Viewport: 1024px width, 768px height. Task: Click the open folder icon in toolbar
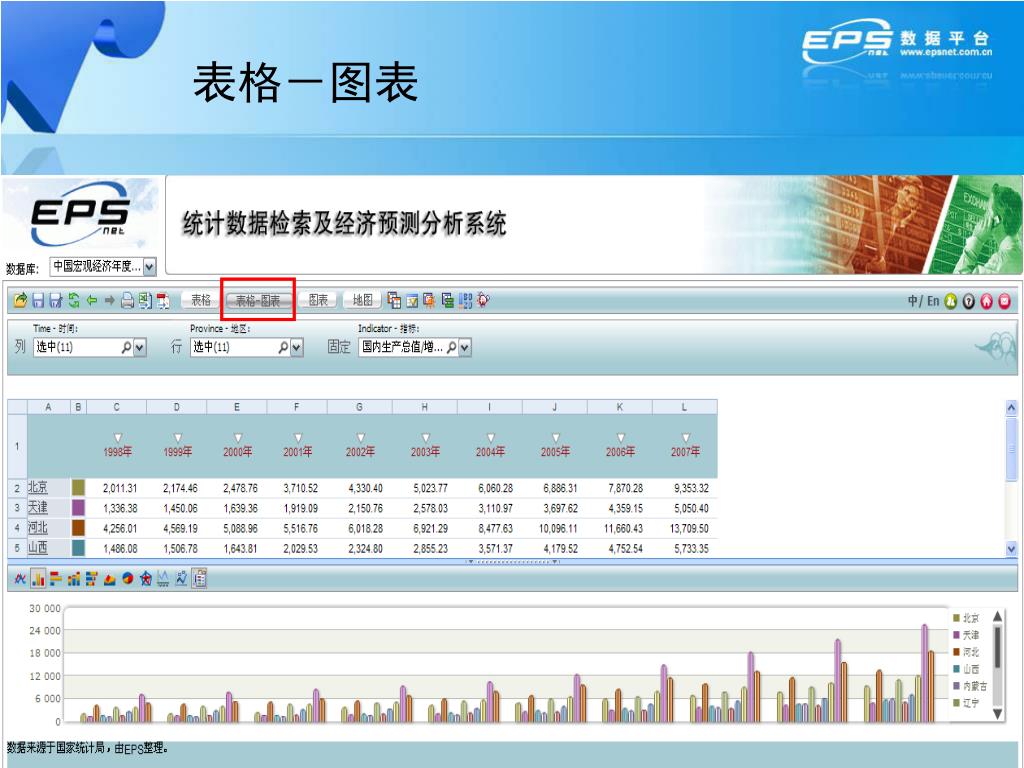pyautogui.click(x=20, y=300)
